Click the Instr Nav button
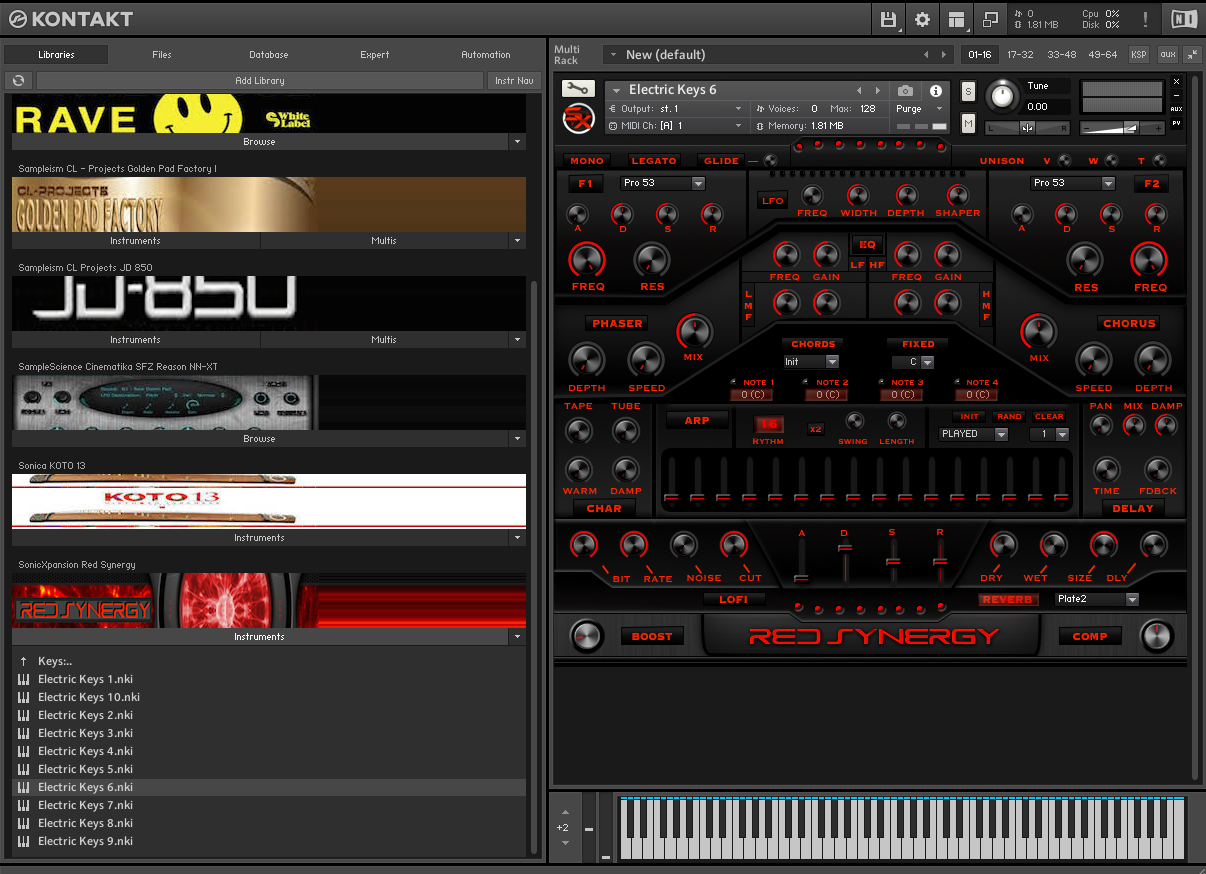This screenshot has height=874, width=1206. (514, 80)
